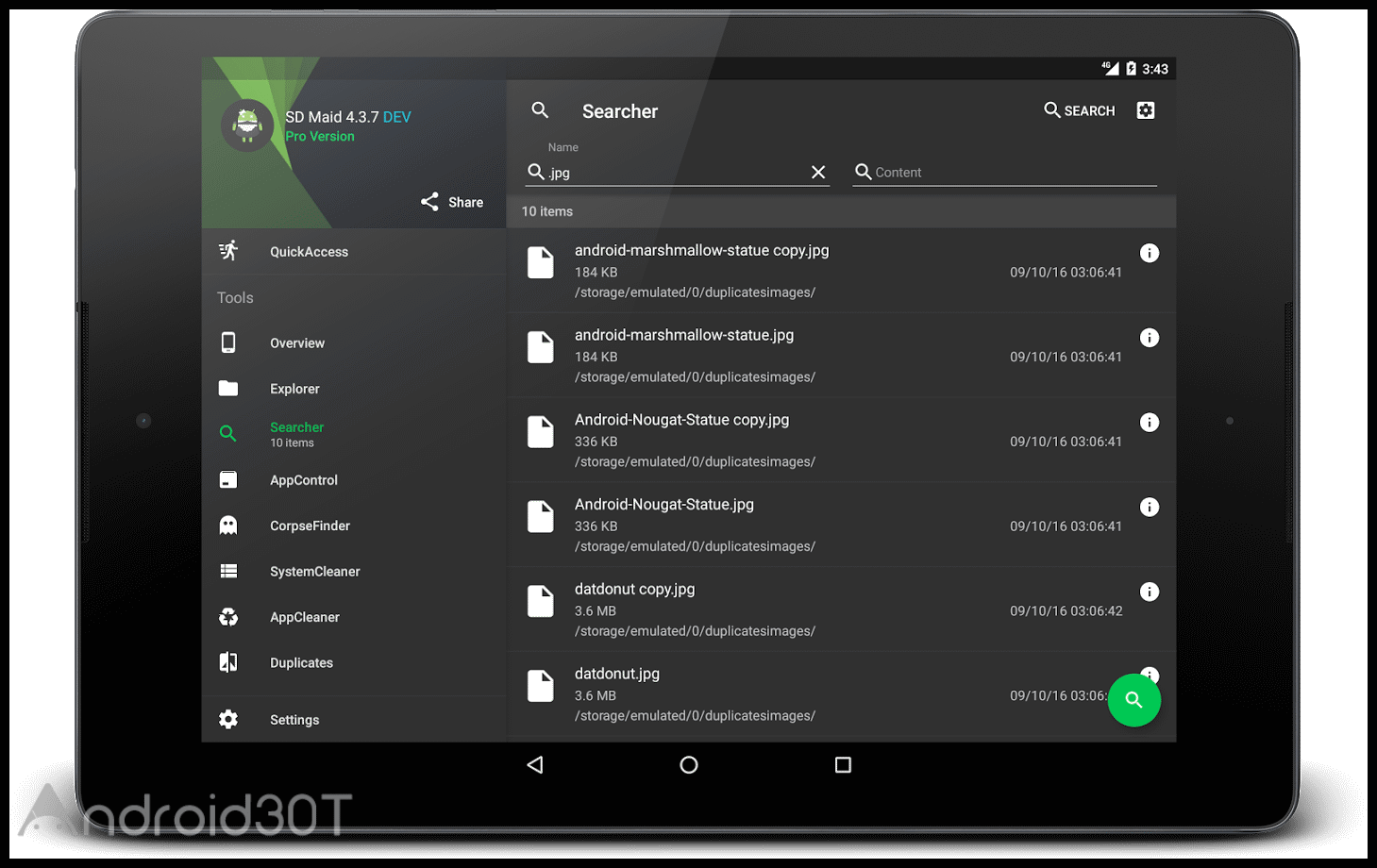The width and height of the screenshot is (1377, 868).
Task: Select Android-Nougat-Statue copy.jpg file name
Action: coord(681,420)
